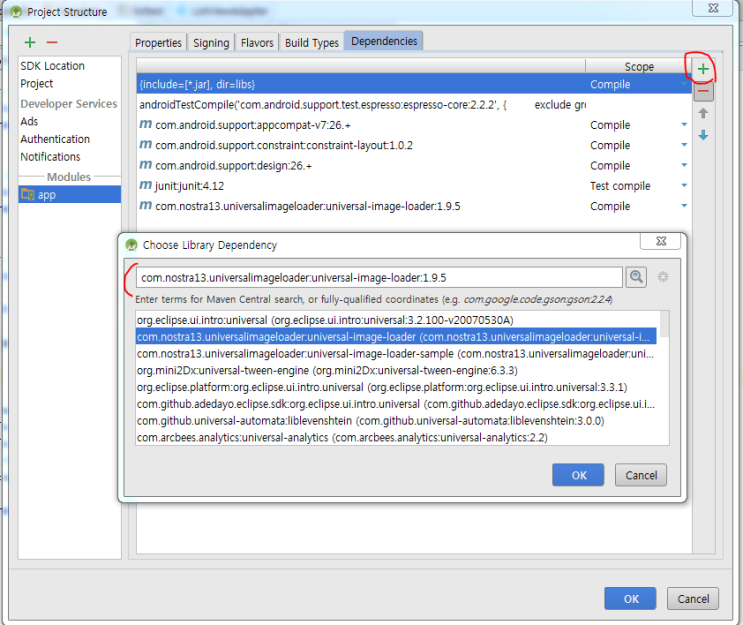The height and width of the screenshot is (625, 743).
Task: Select Authentication in Developer Services
Action: tap(55, 139)
